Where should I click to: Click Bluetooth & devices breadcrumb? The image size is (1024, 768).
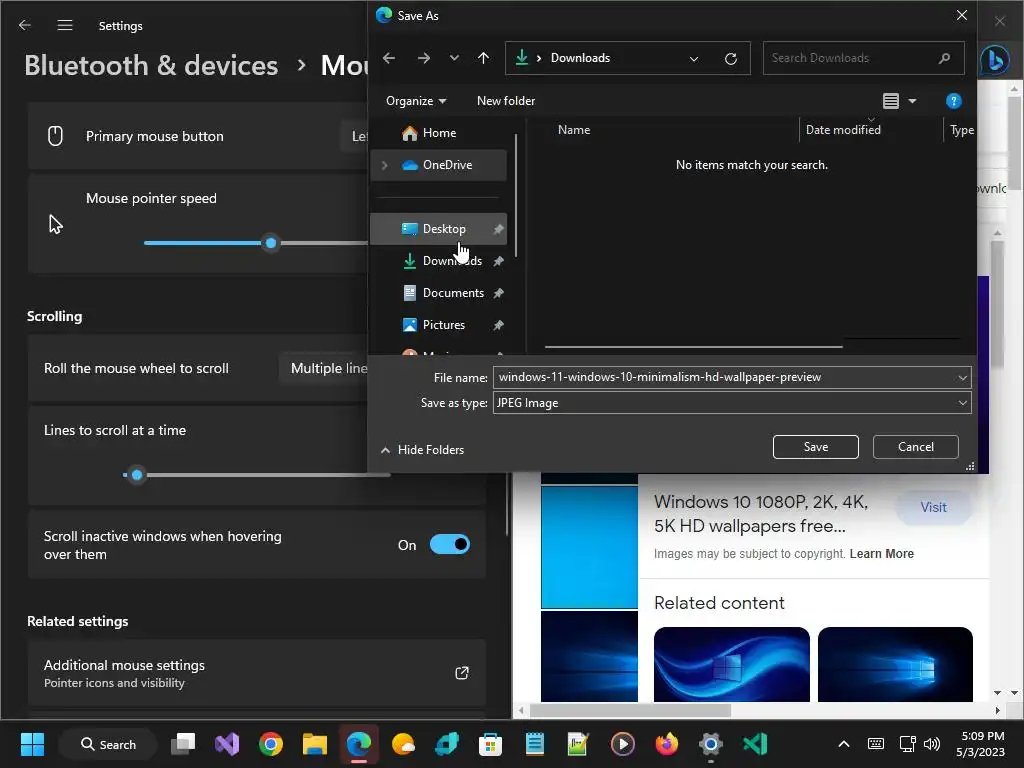(x=151, y=65)
